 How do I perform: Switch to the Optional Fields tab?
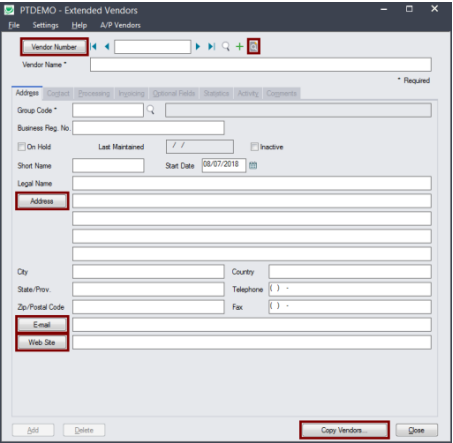click(174, 93)
